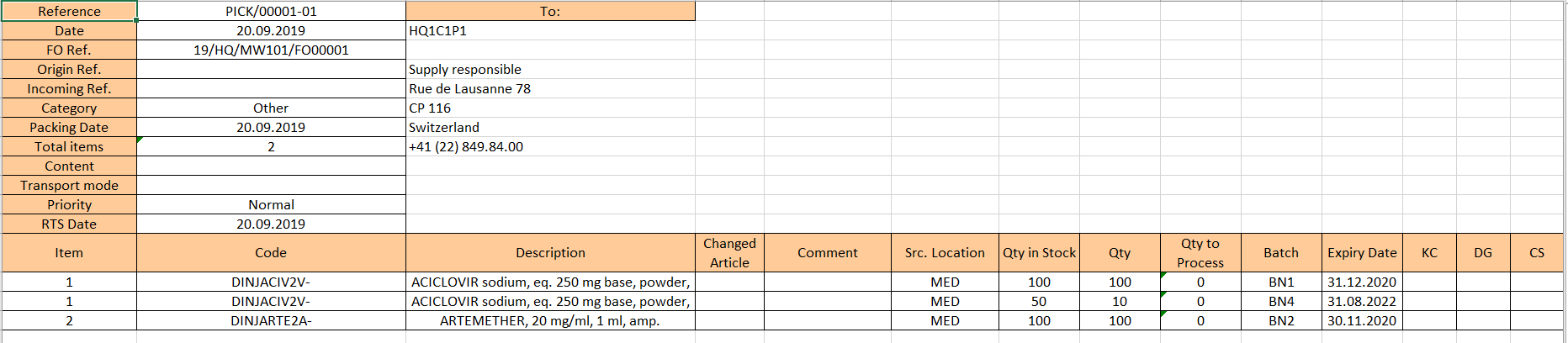Click the To: header cell
Screen dimensions: 1568x343
click(x=550, y=11)
